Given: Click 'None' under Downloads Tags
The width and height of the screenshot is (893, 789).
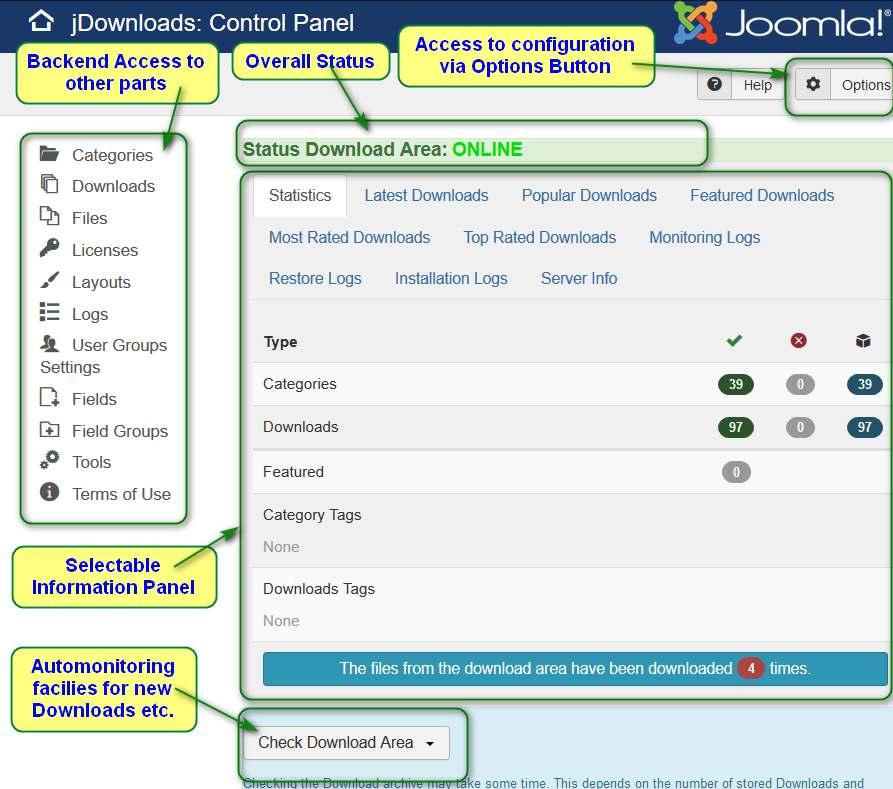Looking at the screenshot, I should [281, 621].
